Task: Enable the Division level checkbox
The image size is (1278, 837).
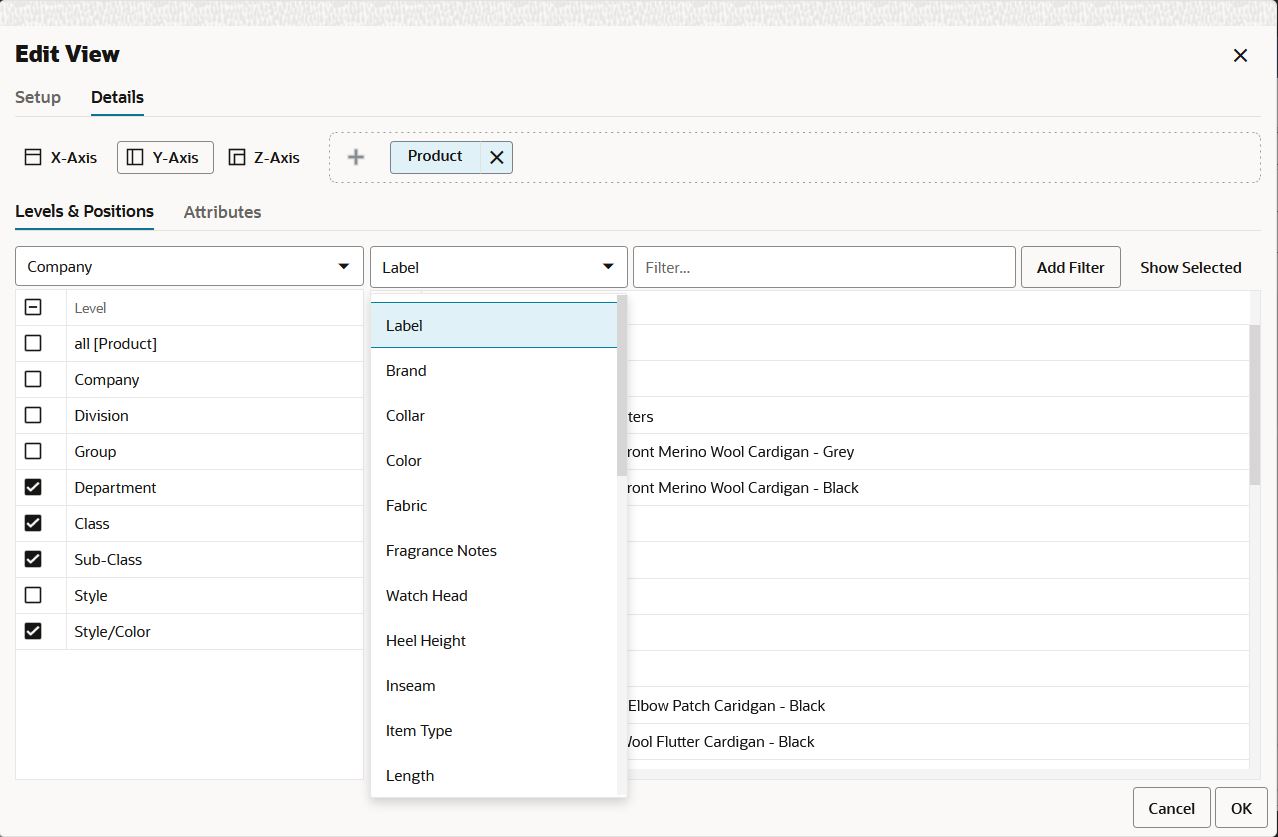Action: (x=33, y=415)
